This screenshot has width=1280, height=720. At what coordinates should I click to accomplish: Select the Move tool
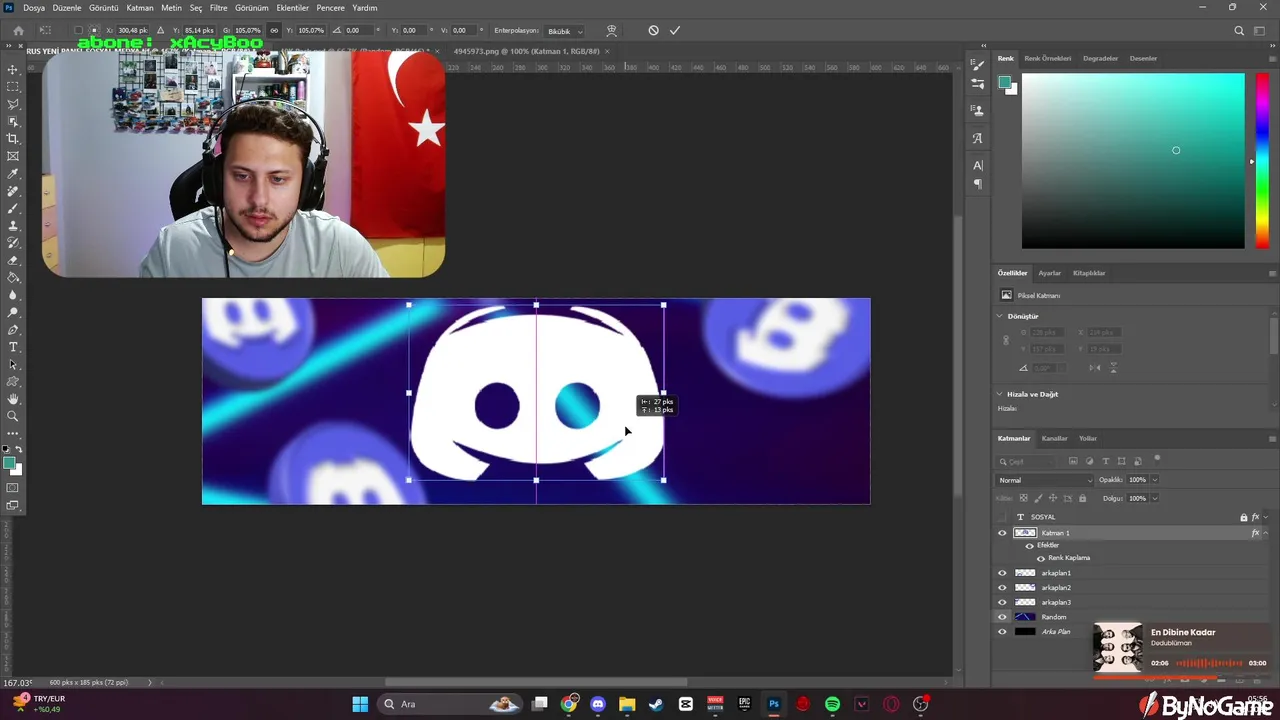[13, 69]
